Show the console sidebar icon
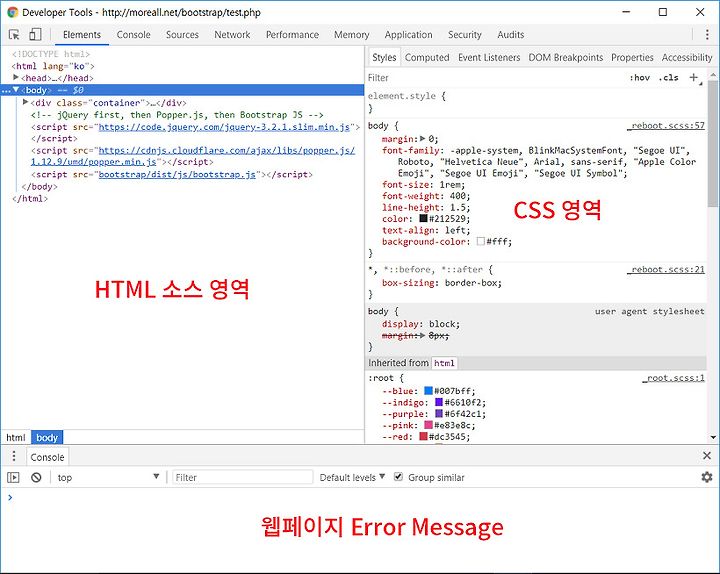This screenshot has height=574, width=720. point(13,478)
